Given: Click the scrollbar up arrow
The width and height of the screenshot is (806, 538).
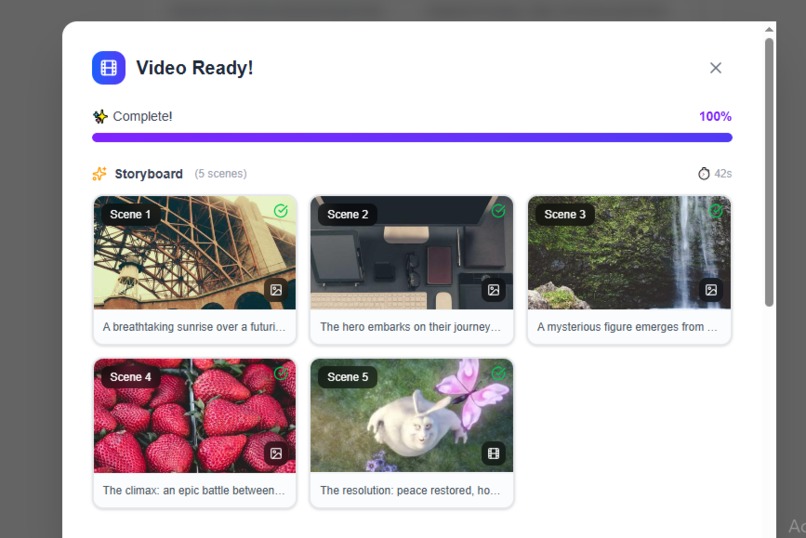Looking at the screenshot, I should coord(769,30).
